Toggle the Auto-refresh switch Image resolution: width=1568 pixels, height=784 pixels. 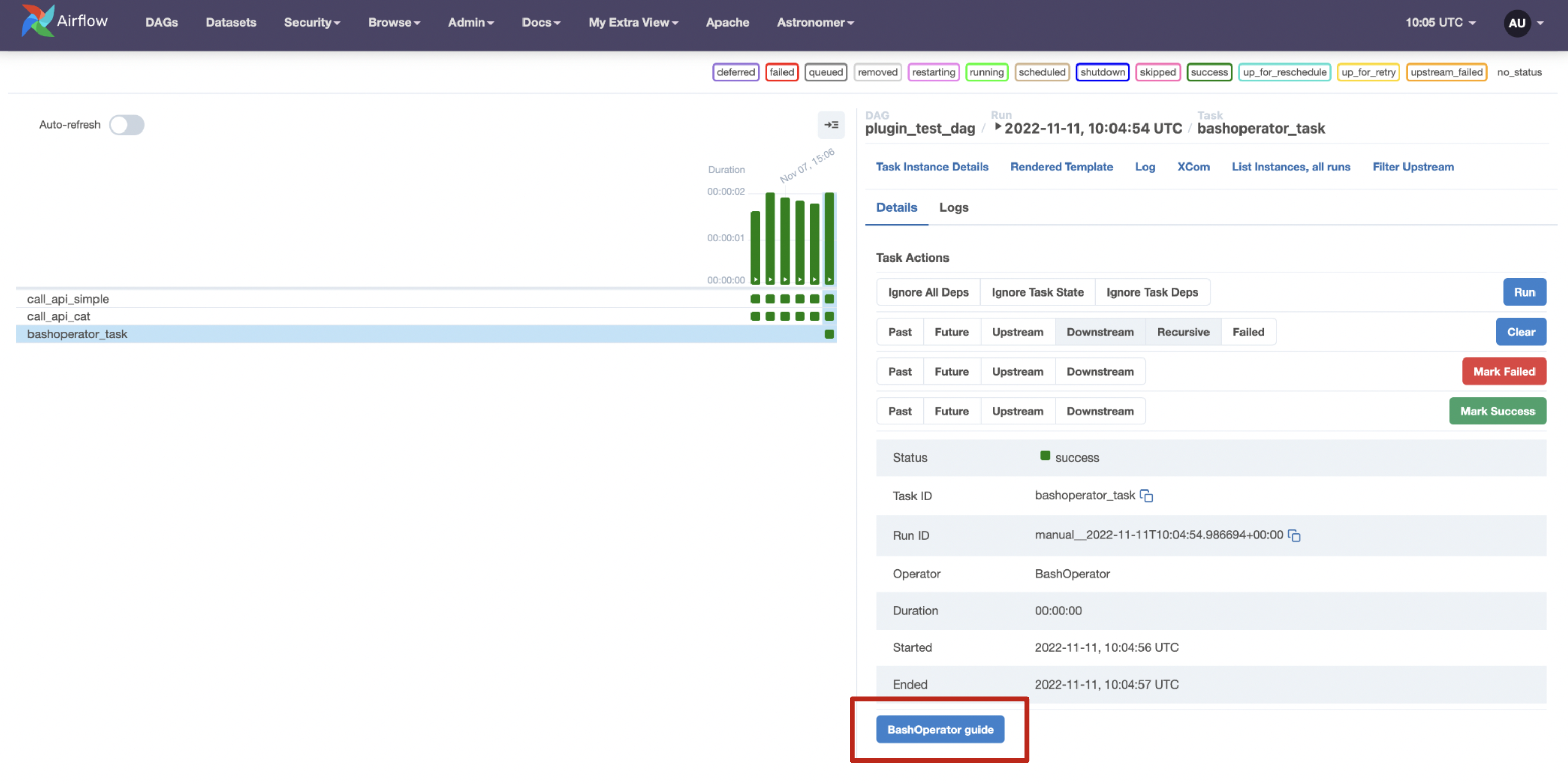(x=127, y=124)
